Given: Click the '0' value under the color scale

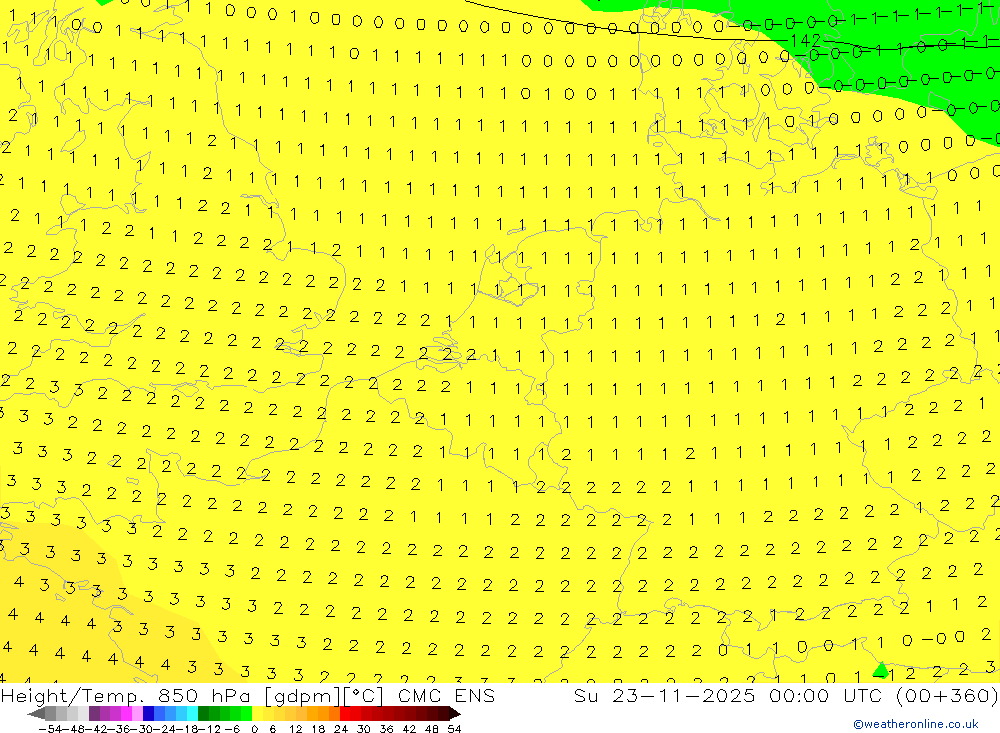Looking at the screenshot, I should (254, 729).
